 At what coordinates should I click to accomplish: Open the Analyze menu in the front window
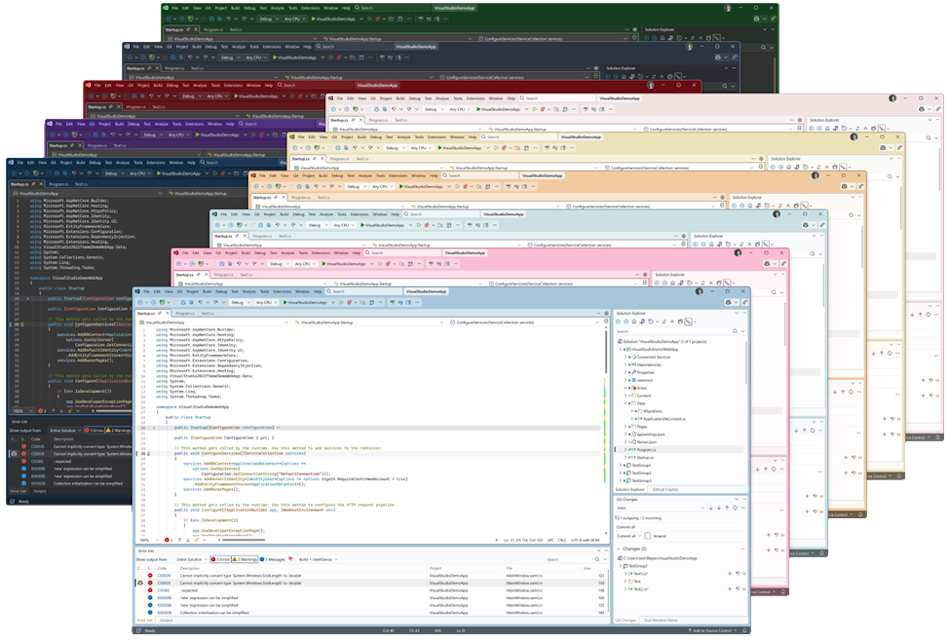tap(244, 291)
